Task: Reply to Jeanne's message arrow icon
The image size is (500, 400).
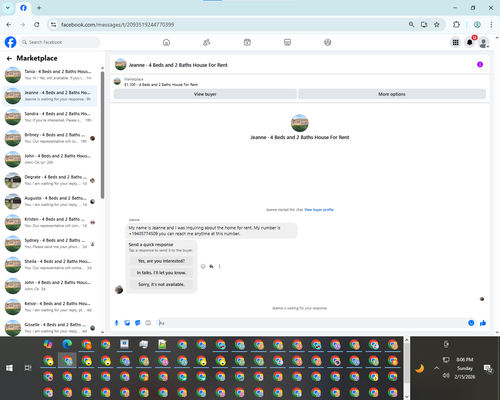Action: (x=211, y=266)
